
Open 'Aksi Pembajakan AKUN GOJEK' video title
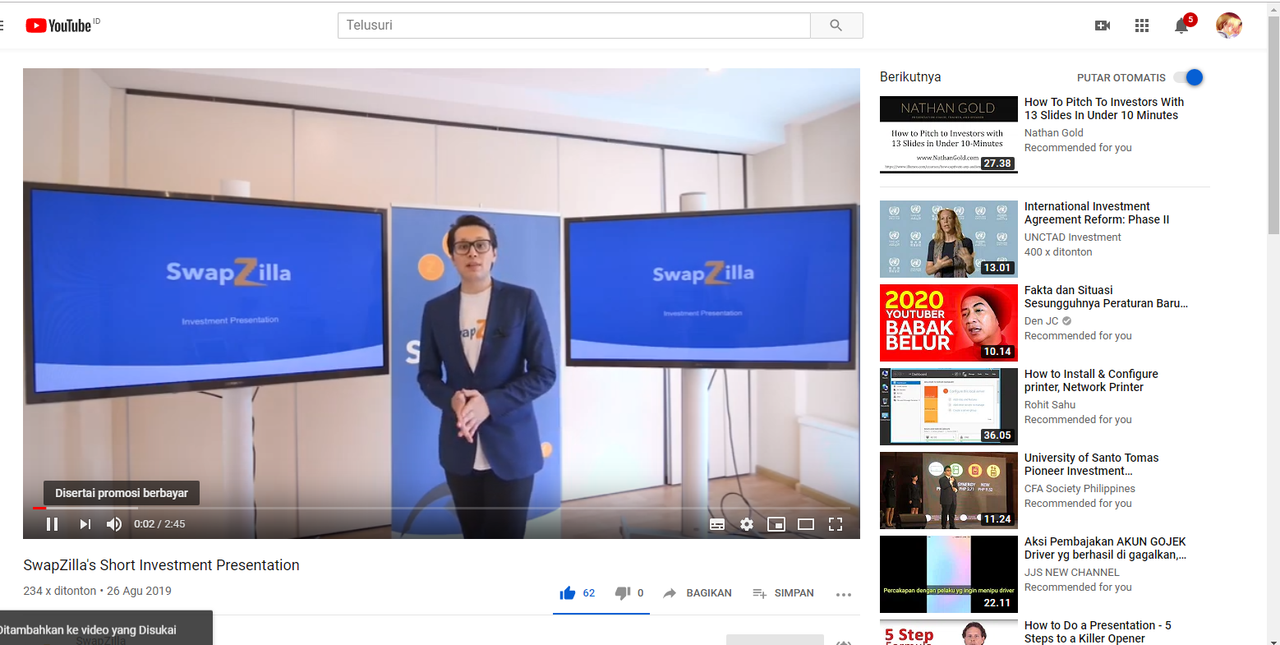click(x=1106, y=549)
